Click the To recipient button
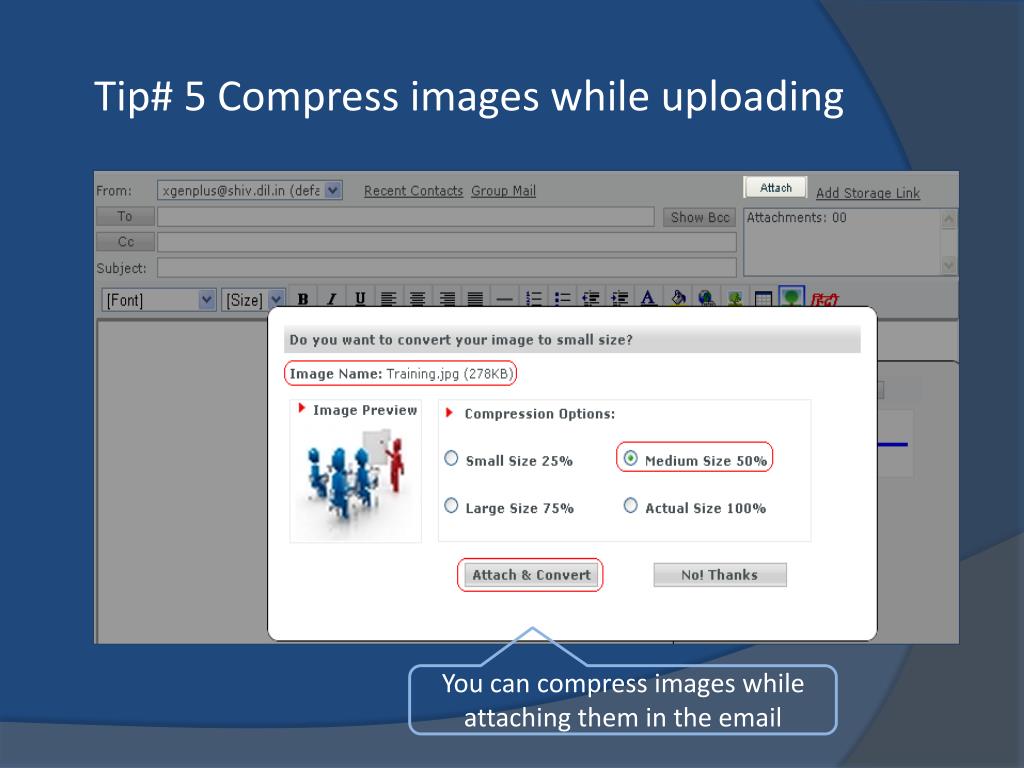This screenshot has height=768, width=1024. click(125, 216)
